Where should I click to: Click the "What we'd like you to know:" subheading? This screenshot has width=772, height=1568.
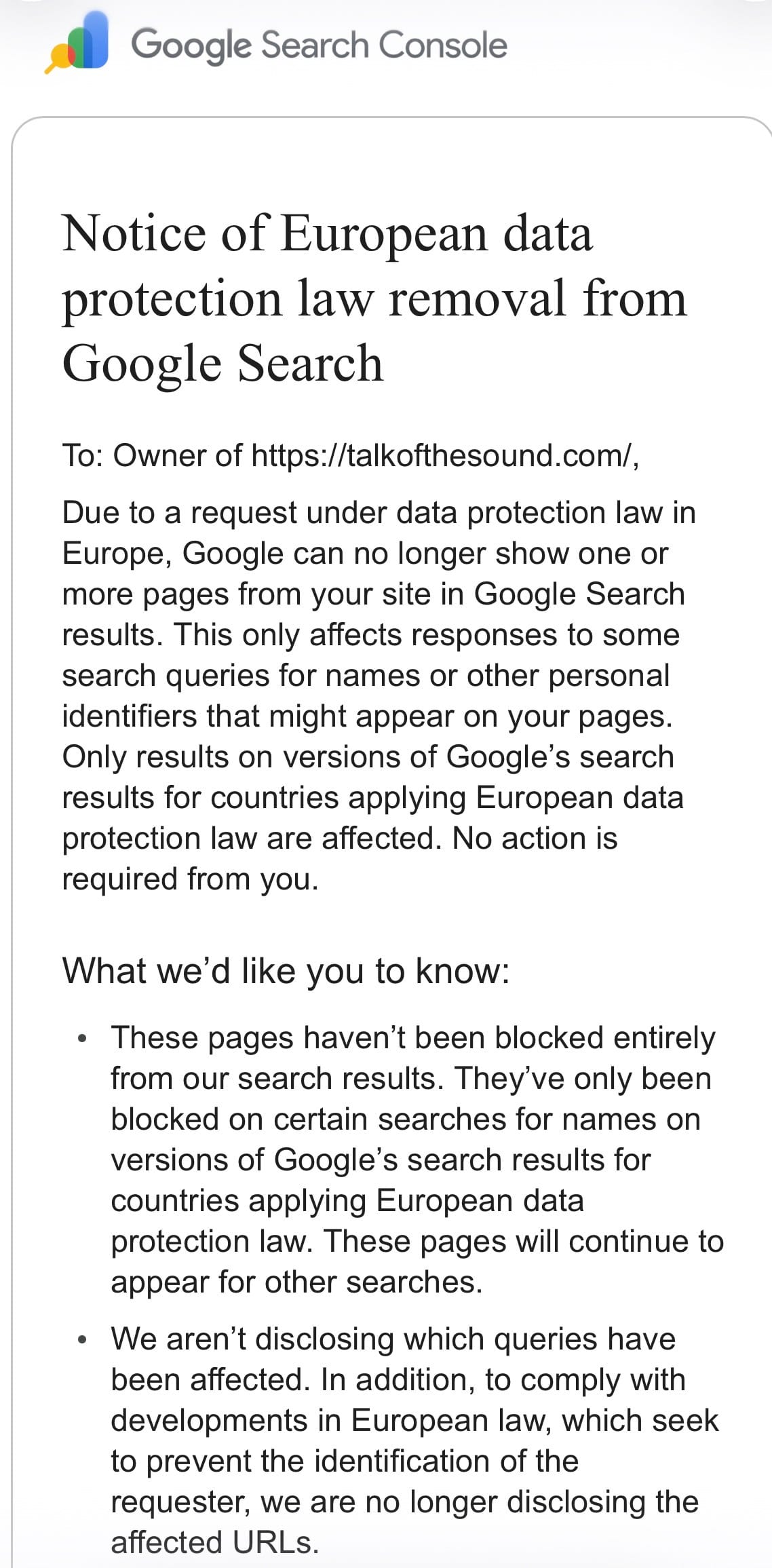tap(286, 971)
